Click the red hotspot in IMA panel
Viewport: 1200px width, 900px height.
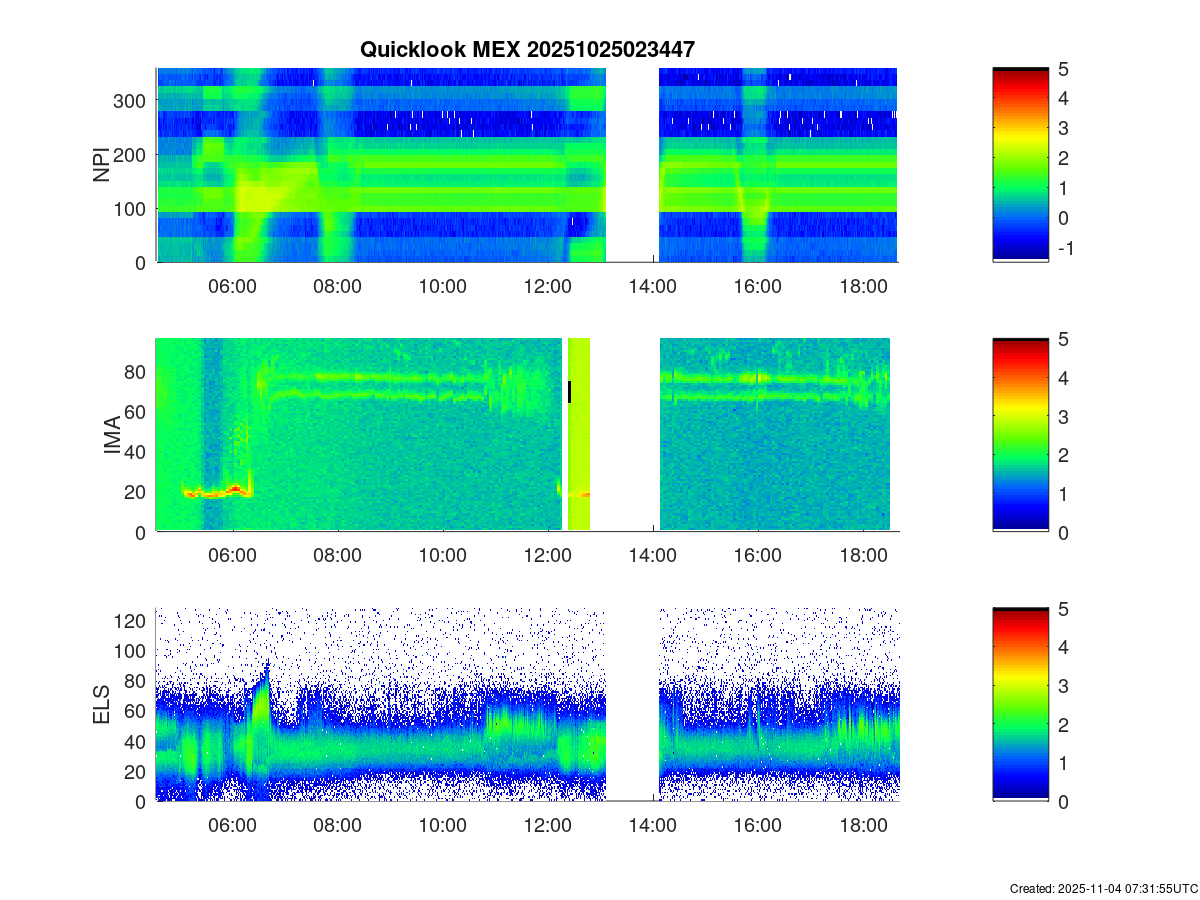235,489
